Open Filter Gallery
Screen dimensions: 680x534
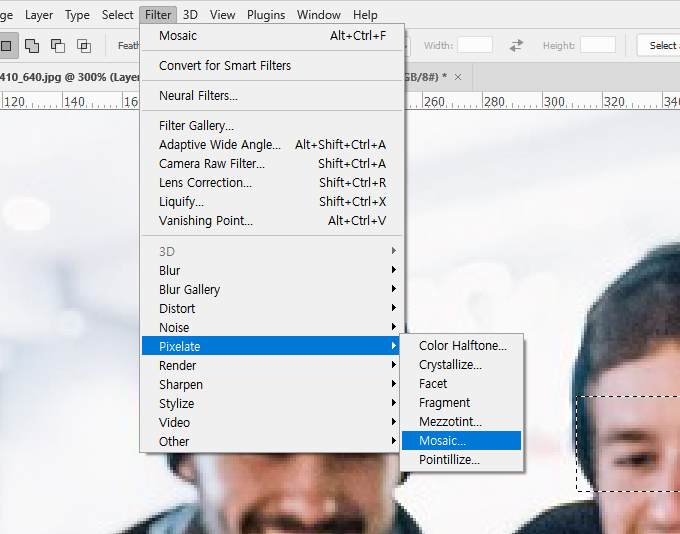pos(272,125)
